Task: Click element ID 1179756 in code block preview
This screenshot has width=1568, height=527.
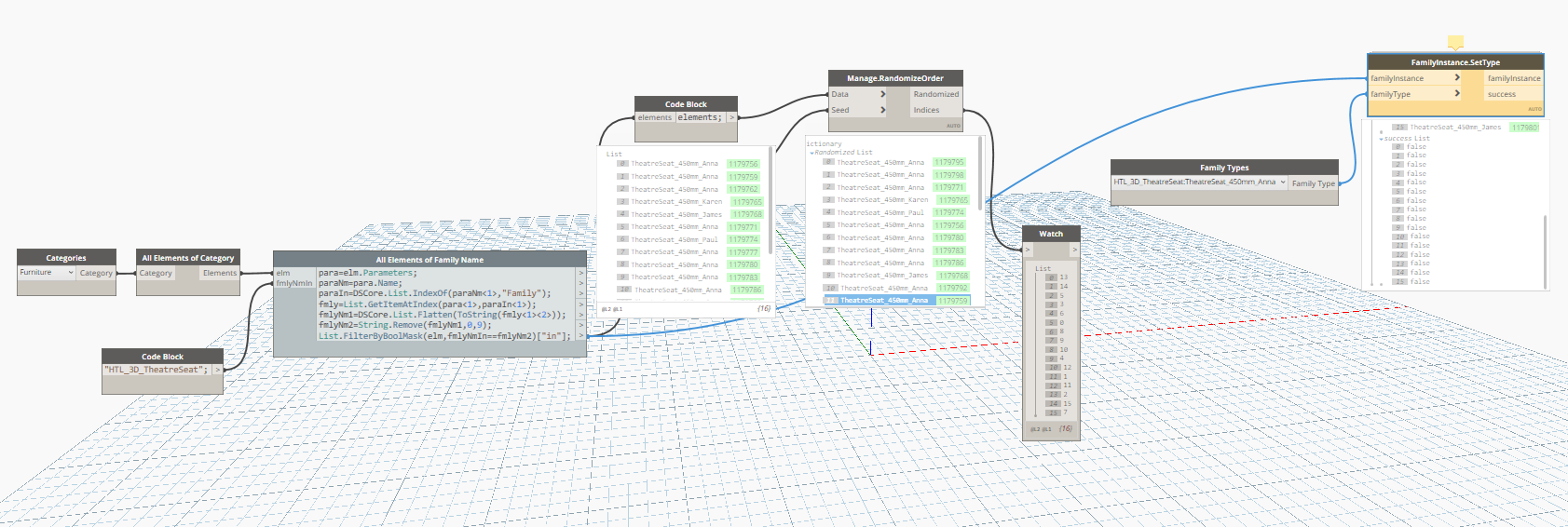Action: coord(743,164)
